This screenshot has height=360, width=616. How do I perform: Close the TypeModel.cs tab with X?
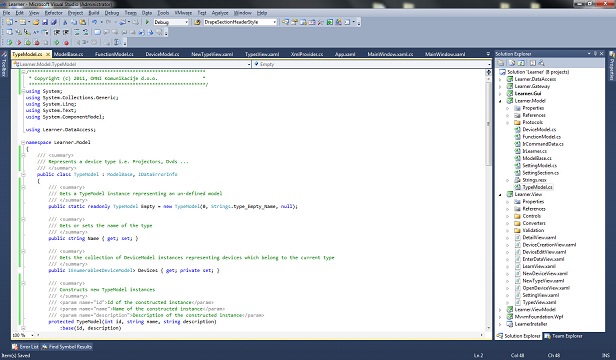coord(48,54)
